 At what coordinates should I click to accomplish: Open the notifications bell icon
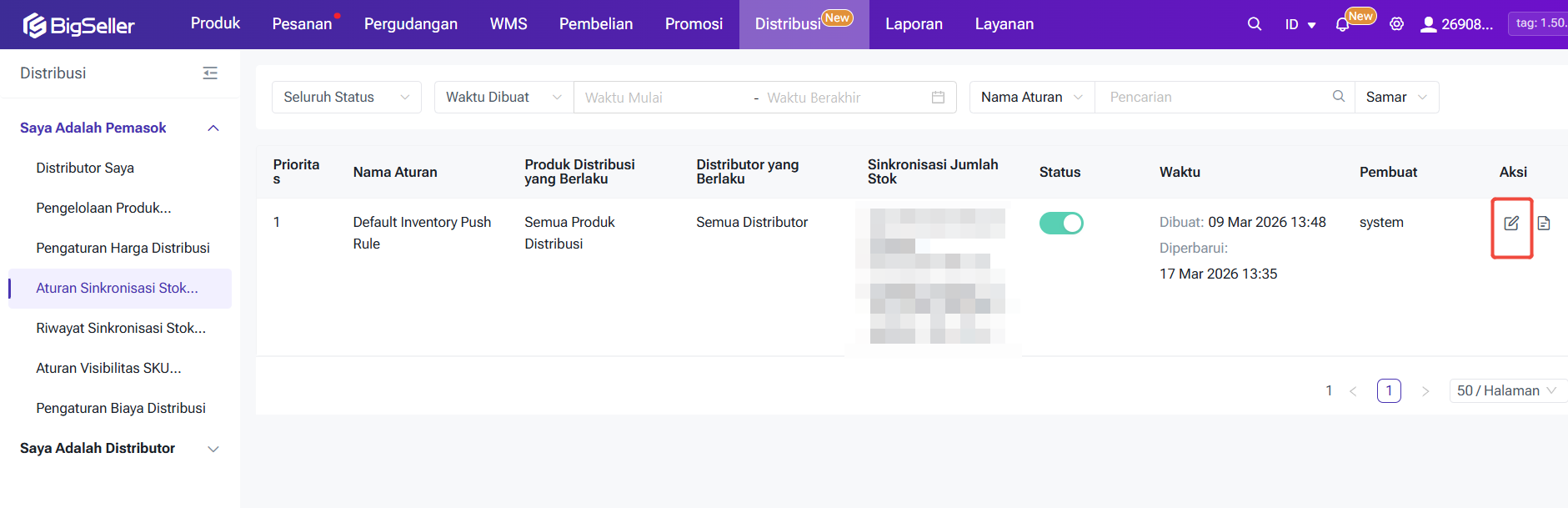[x=1342, y=25]
